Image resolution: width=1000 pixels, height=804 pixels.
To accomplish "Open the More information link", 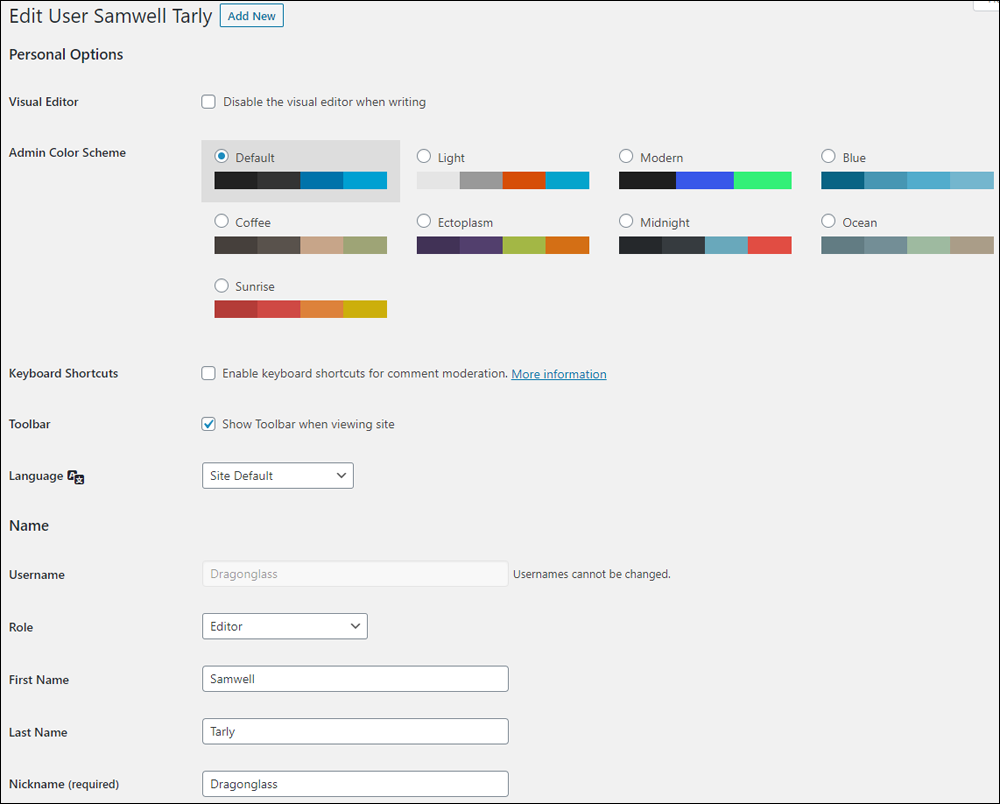I will pos(559,374).
